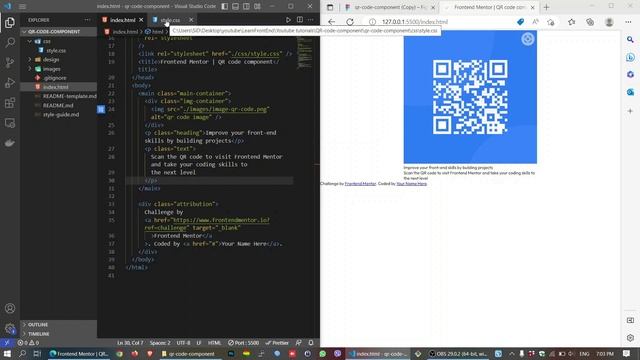Screen dimensions: 640x360
Task: Go back in the browser
Action: click(331, 22)
